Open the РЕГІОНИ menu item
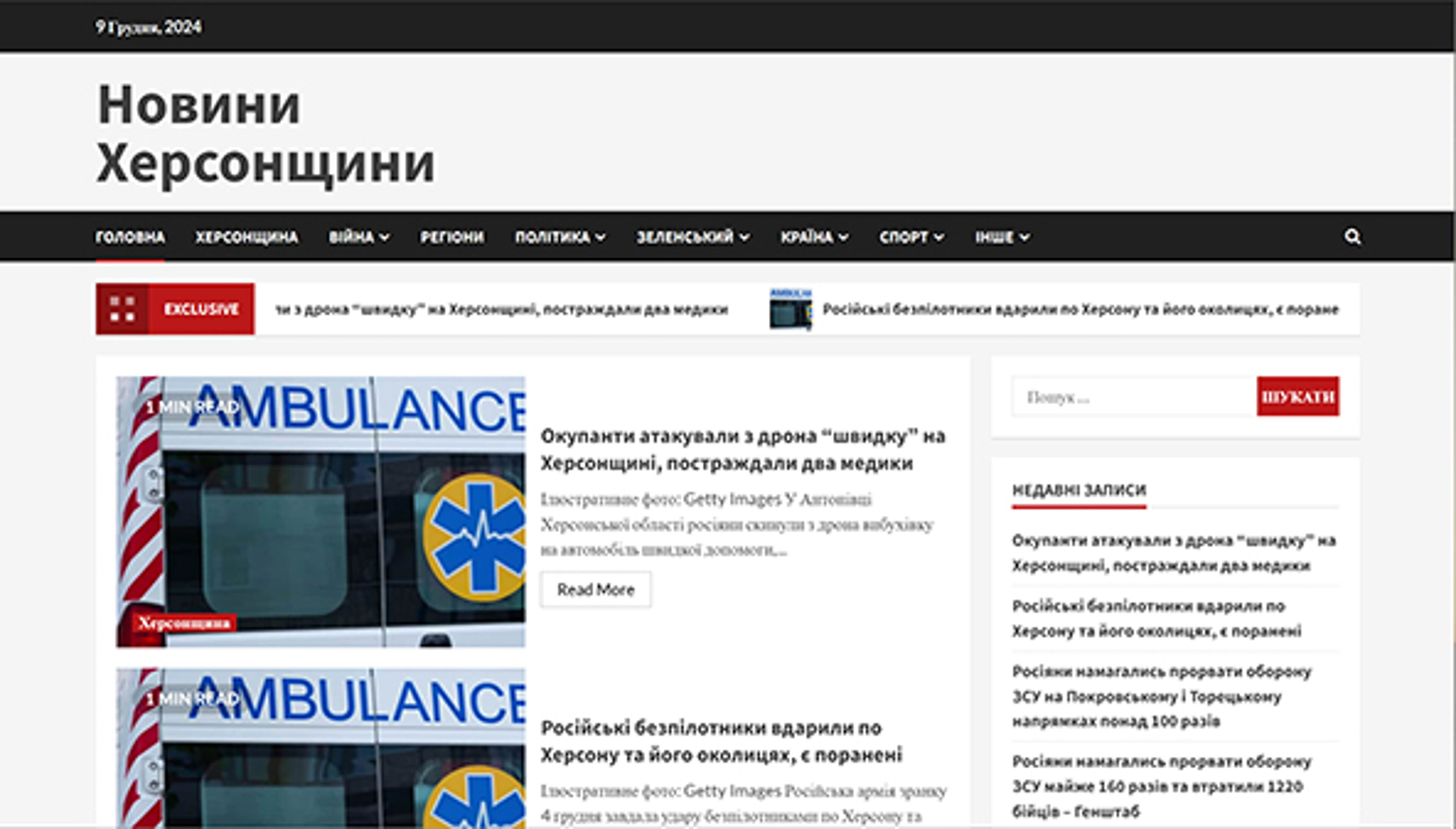The image size is (1456, 829). tap(452, 237)
